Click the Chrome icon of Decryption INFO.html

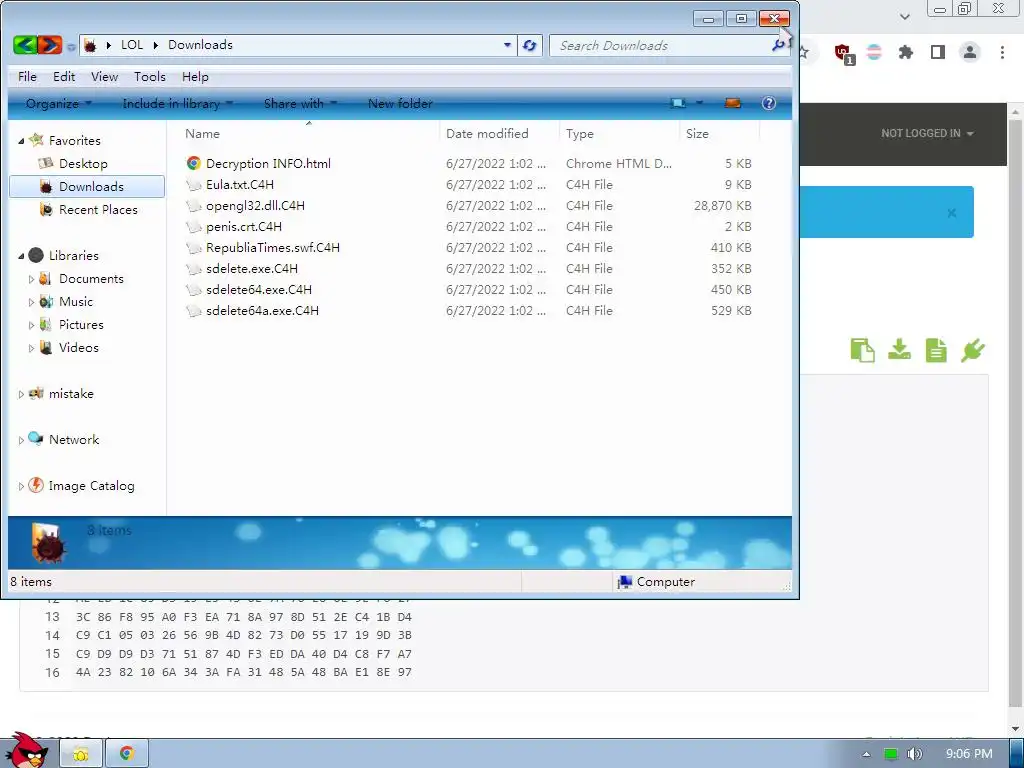click(193, 163)
